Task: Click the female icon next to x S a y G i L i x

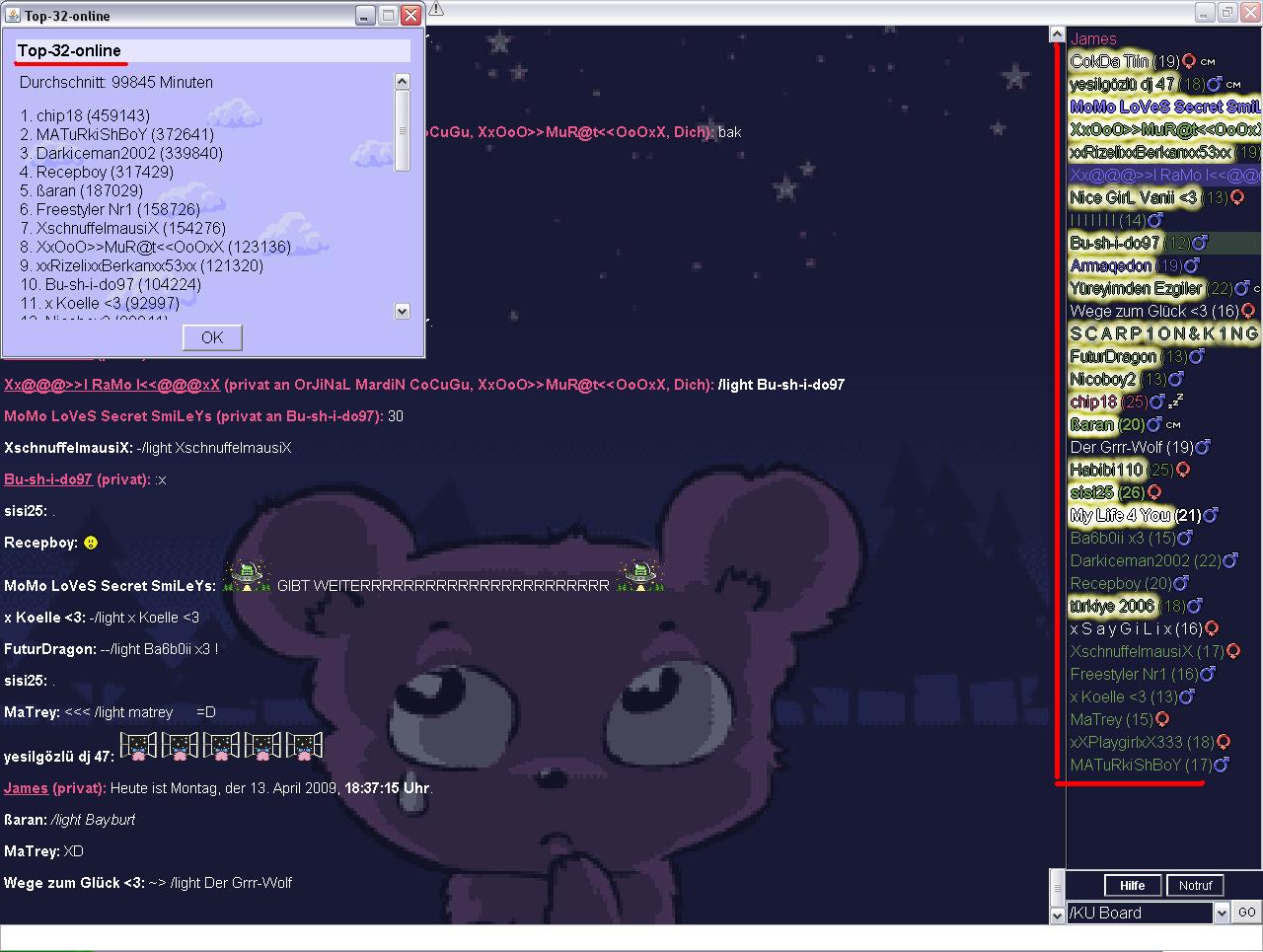Action: pyautogui.click(x=1212, y=628)
